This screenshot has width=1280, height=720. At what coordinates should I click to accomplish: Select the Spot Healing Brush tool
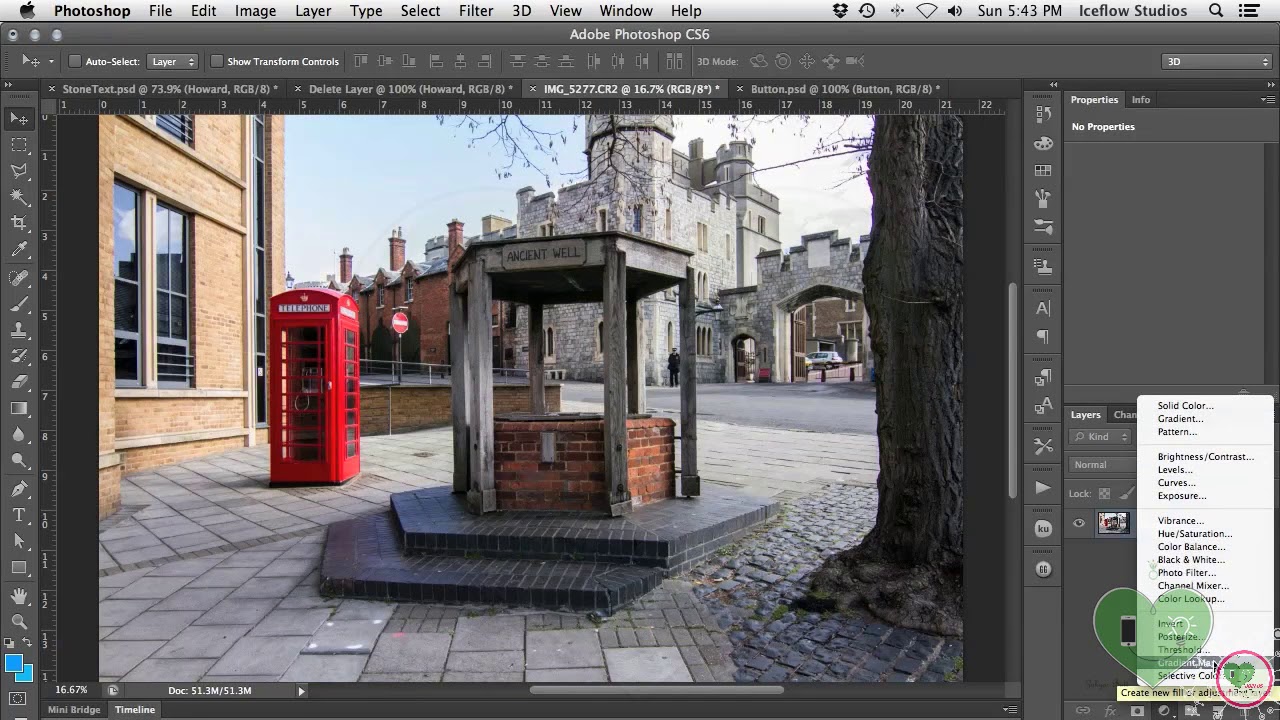point(19,278)
